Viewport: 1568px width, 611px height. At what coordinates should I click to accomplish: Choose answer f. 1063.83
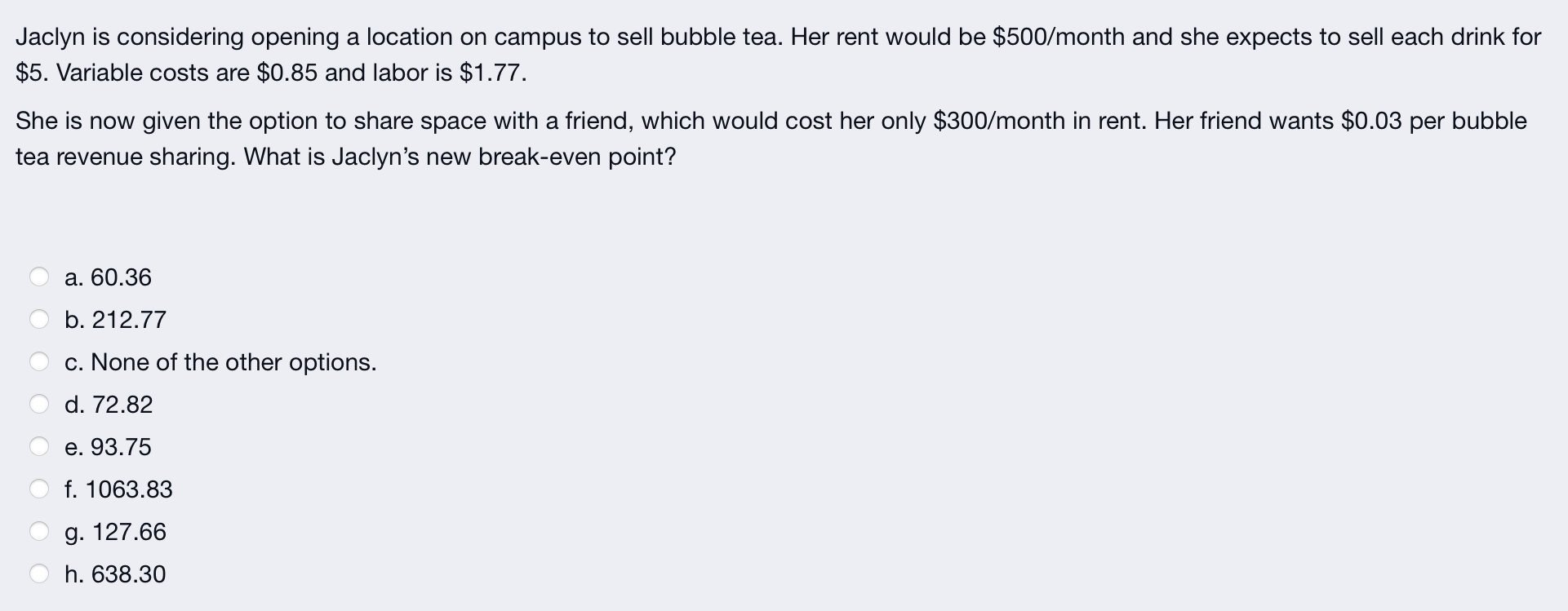click(38, 489)
